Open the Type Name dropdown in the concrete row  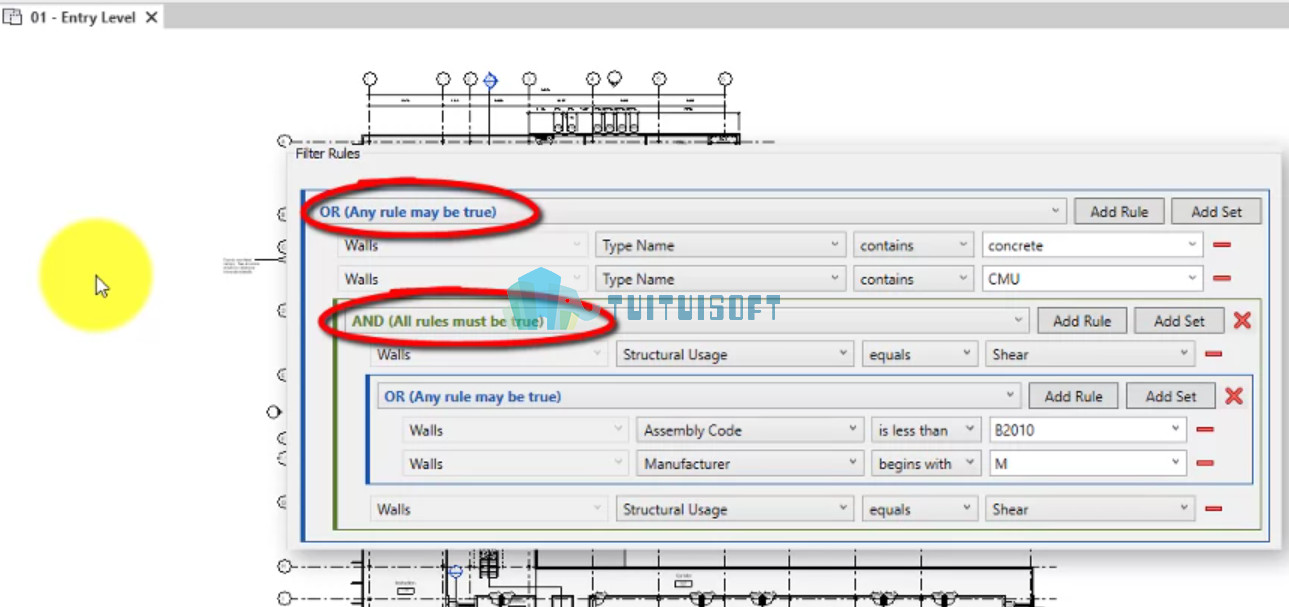[x=720, y=245]
